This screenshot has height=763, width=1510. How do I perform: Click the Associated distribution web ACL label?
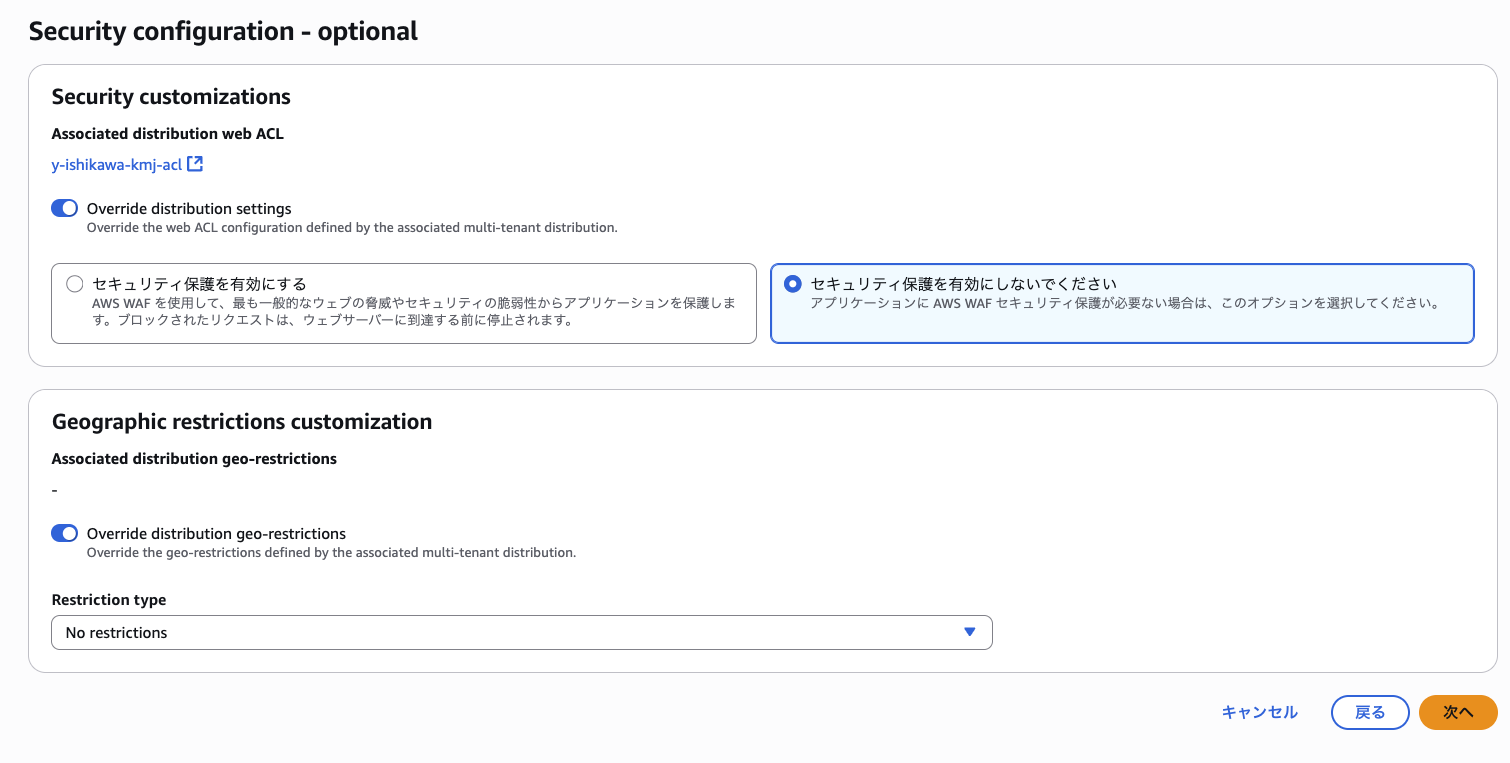tap(167, 133)
